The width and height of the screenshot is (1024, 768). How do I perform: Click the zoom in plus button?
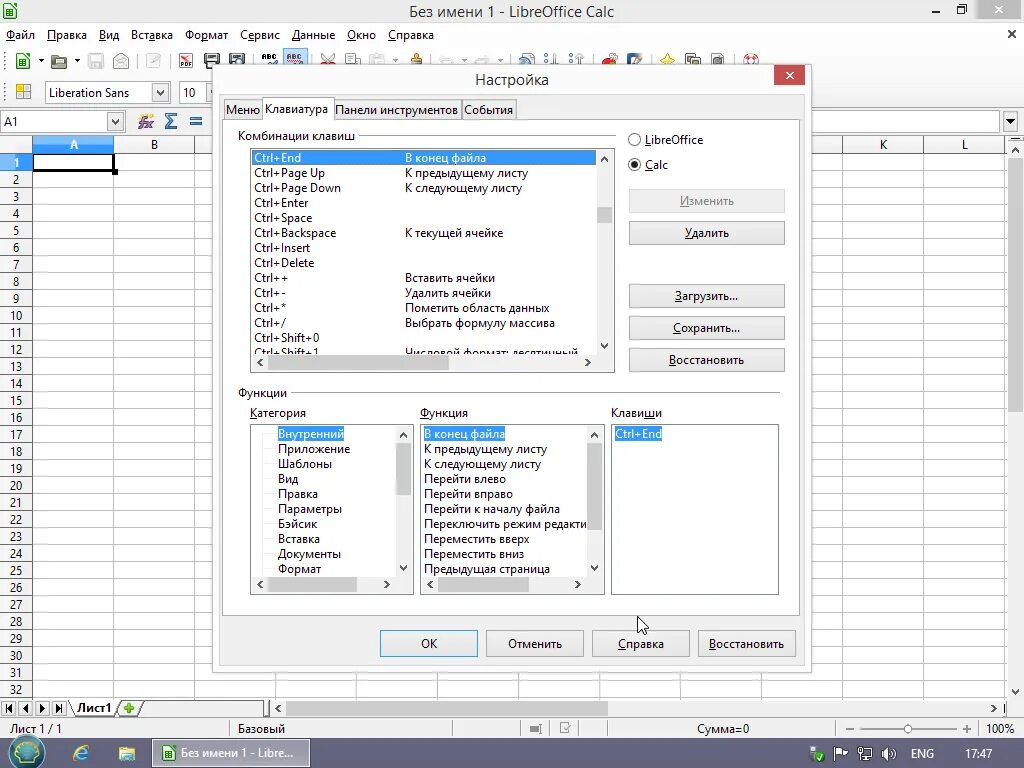(967, 729)
